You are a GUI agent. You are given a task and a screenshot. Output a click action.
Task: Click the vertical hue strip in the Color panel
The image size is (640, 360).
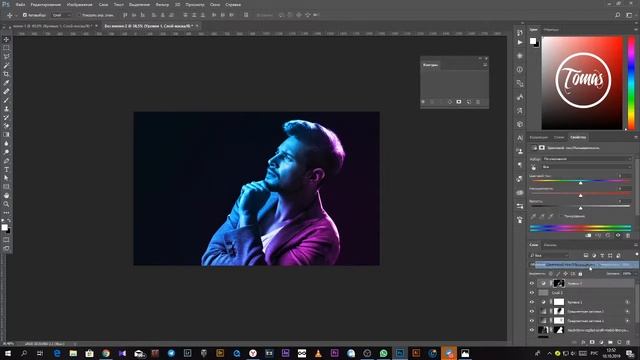(631, 83)
